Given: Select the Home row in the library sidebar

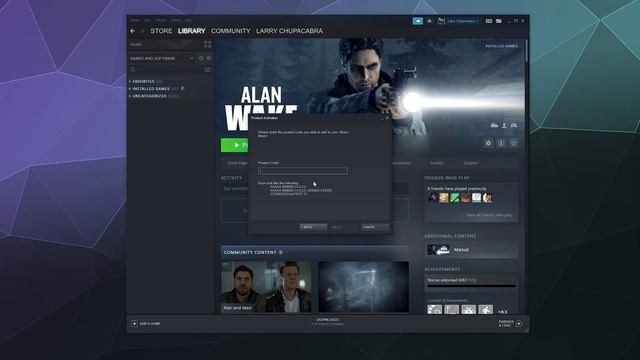Looking at the screenshot, I should 165,44.
